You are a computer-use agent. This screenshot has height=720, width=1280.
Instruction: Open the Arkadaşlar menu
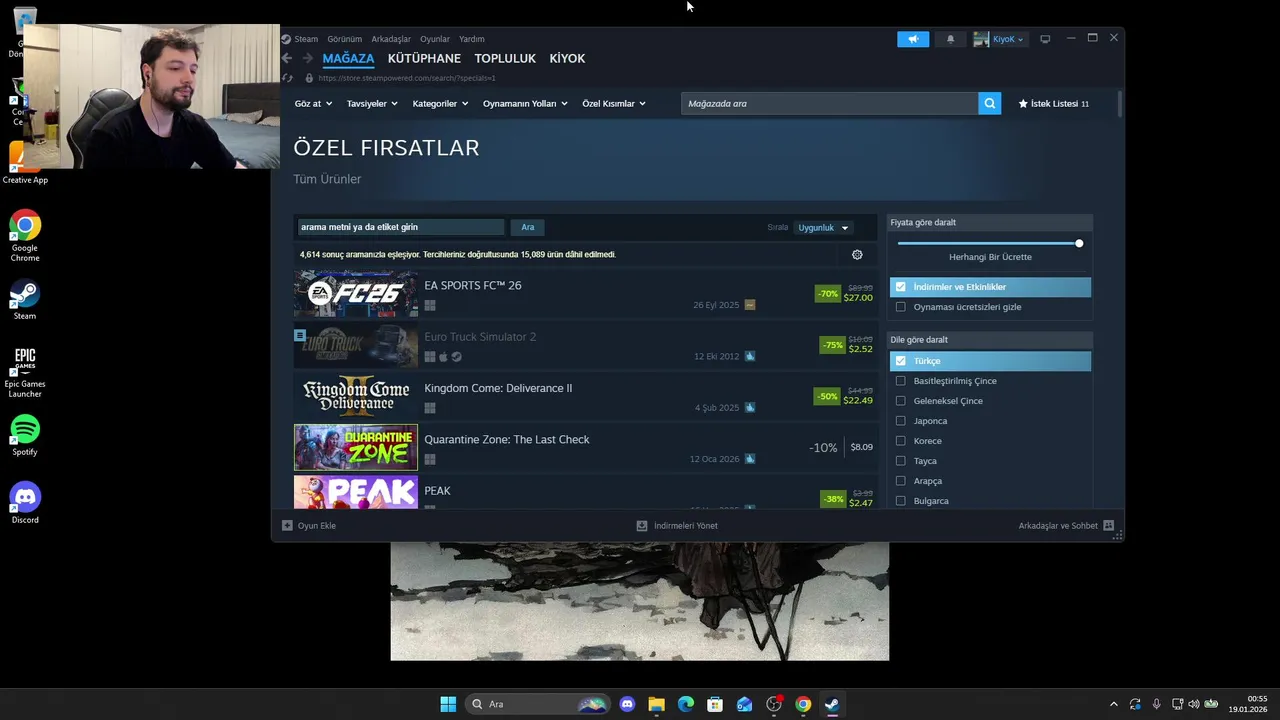pyautogui.click(x=391, y=39)
